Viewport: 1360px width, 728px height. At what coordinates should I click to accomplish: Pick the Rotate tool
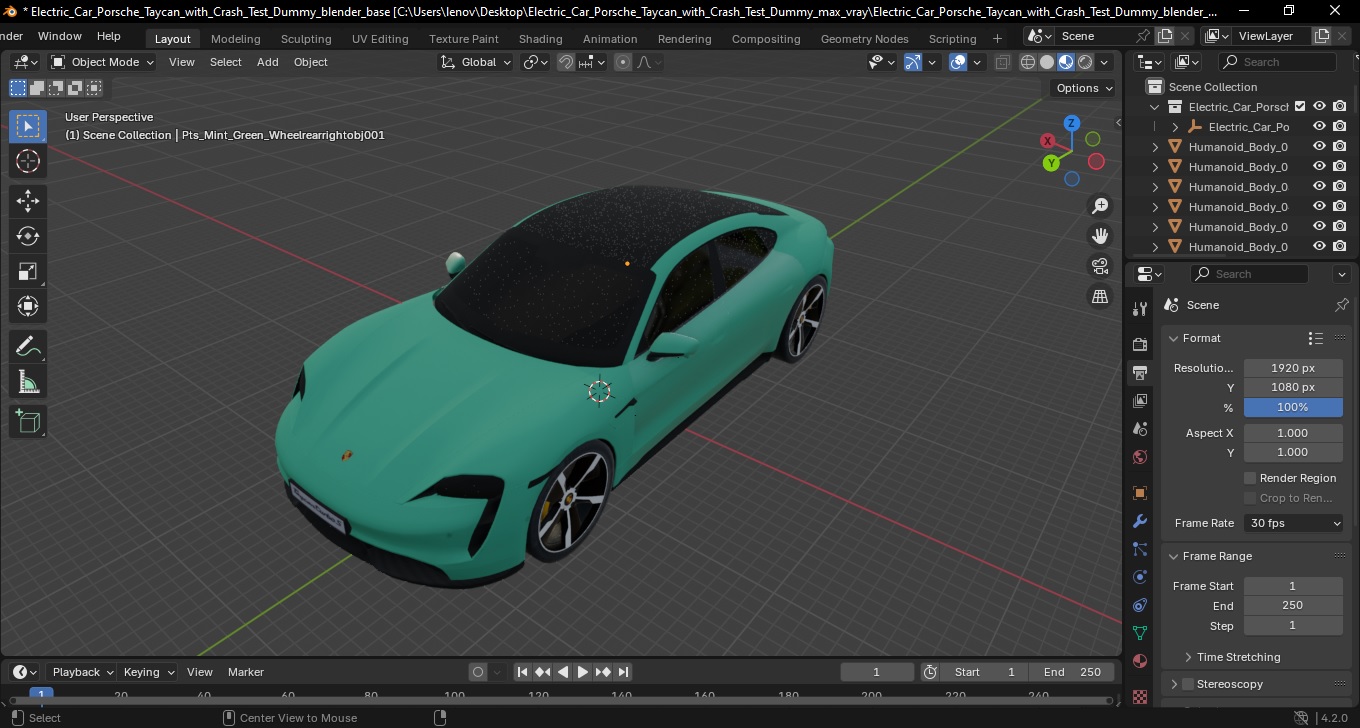[28, 236]
